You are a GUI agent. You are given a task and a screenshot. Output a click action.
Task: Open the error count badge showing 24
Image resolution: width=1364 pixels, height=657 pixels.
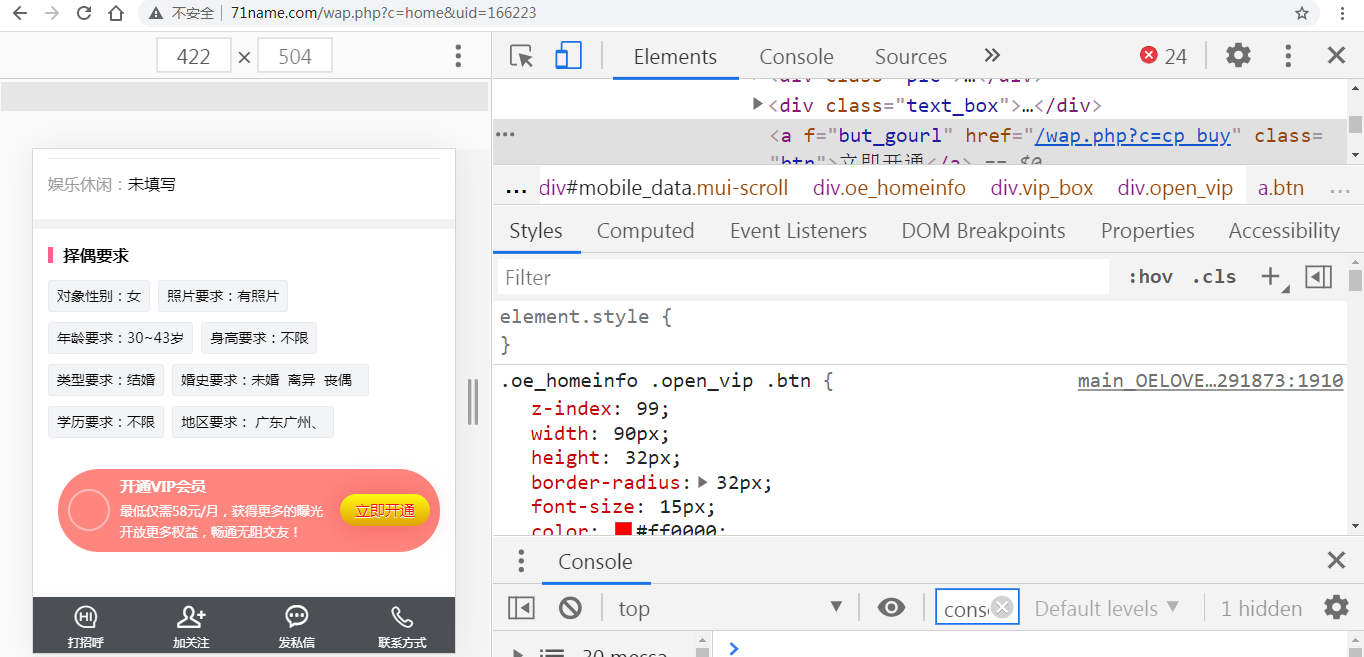point(1164,56)
